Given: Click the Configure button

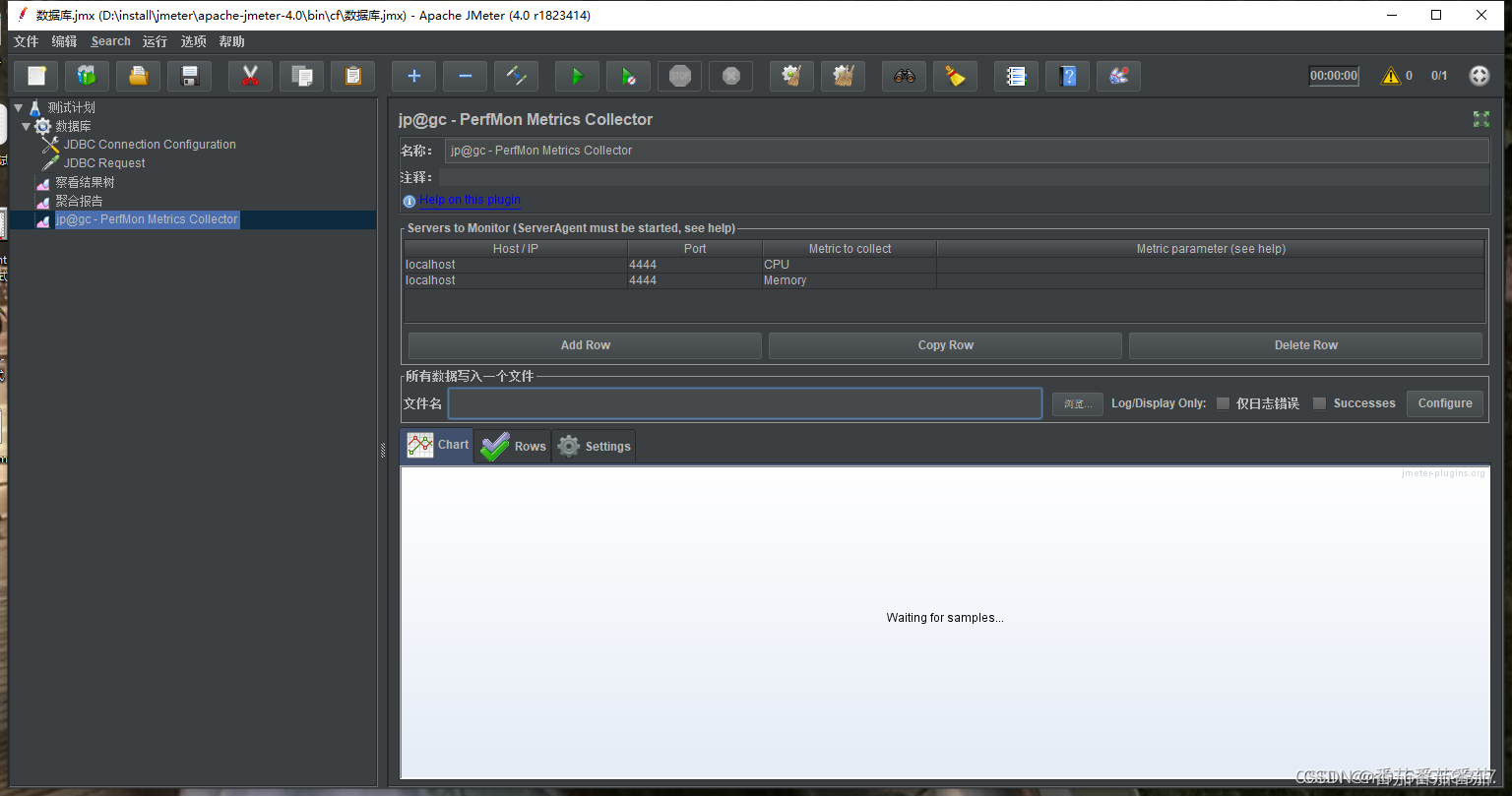Looking at the screenshot, I should [1445, 403].
